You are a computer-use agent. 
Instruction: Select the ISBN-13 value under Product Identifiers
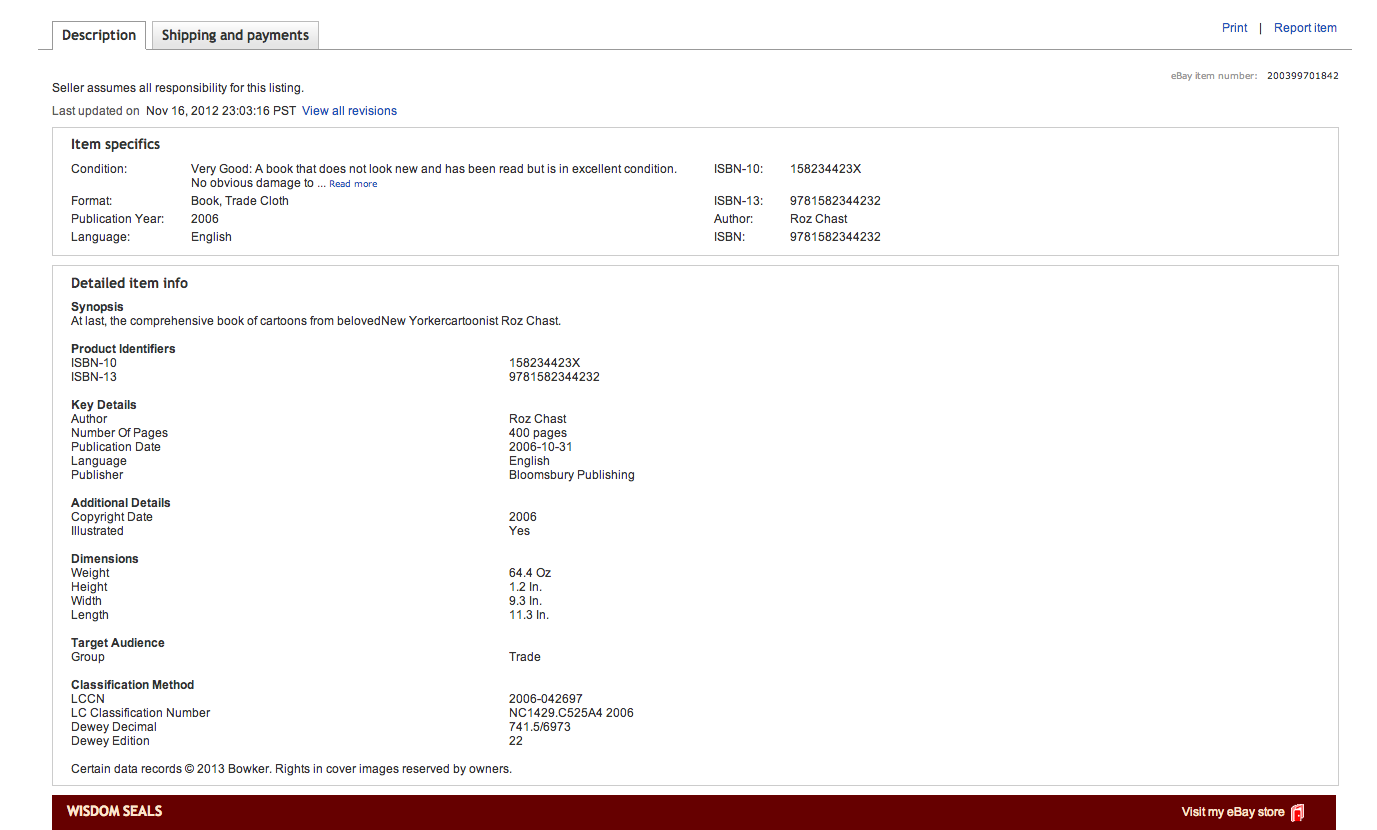(554, 377)
